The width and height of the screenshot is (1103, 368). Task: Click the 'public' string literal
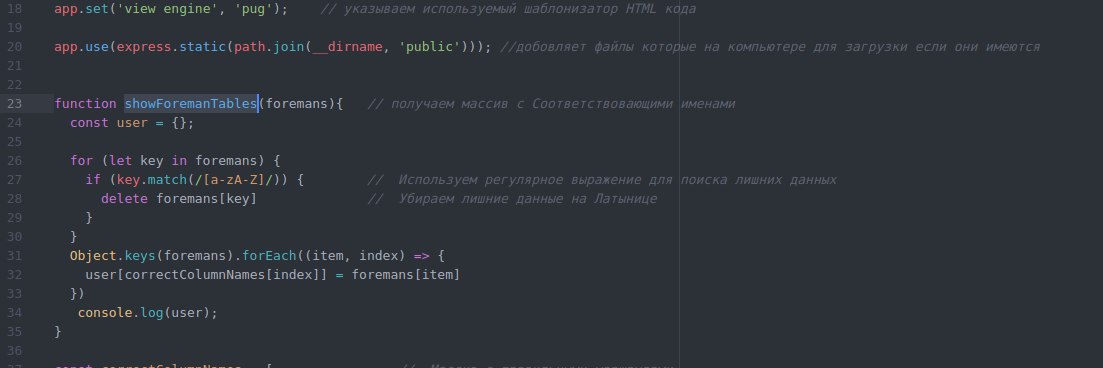(x=431, y=47)
